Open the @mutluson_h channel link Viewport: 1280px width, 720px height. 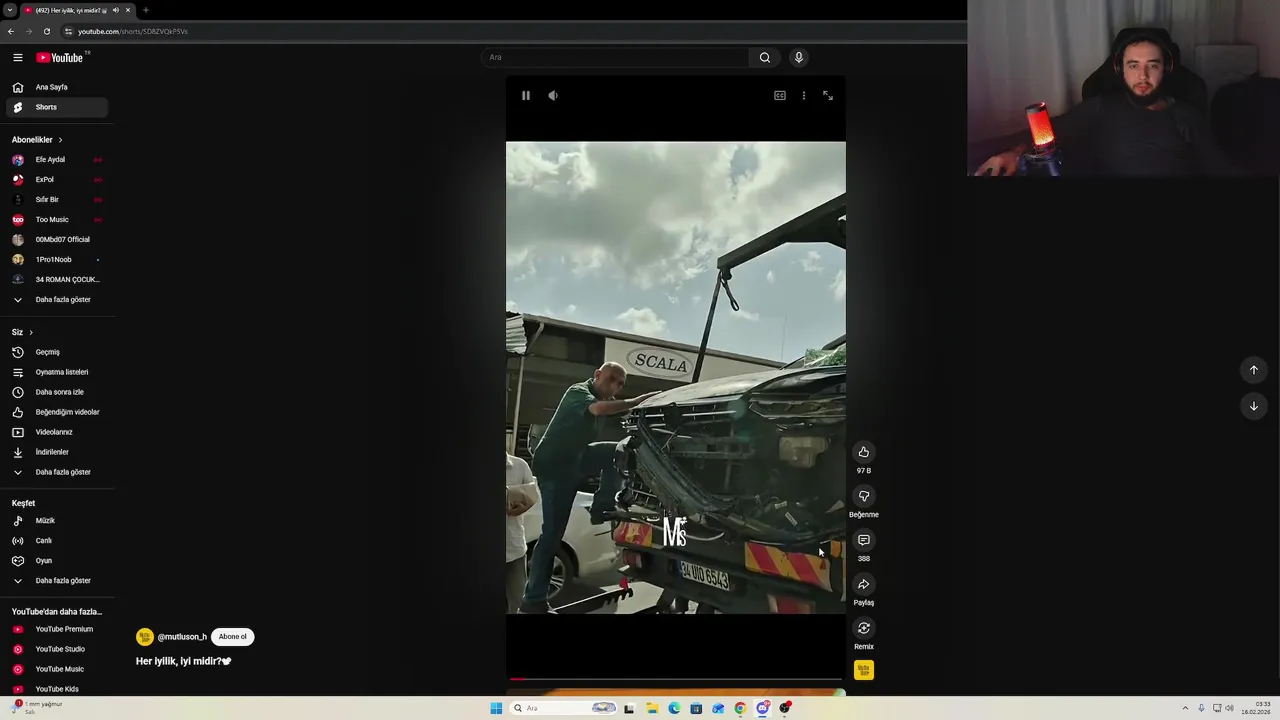point(182,637)
